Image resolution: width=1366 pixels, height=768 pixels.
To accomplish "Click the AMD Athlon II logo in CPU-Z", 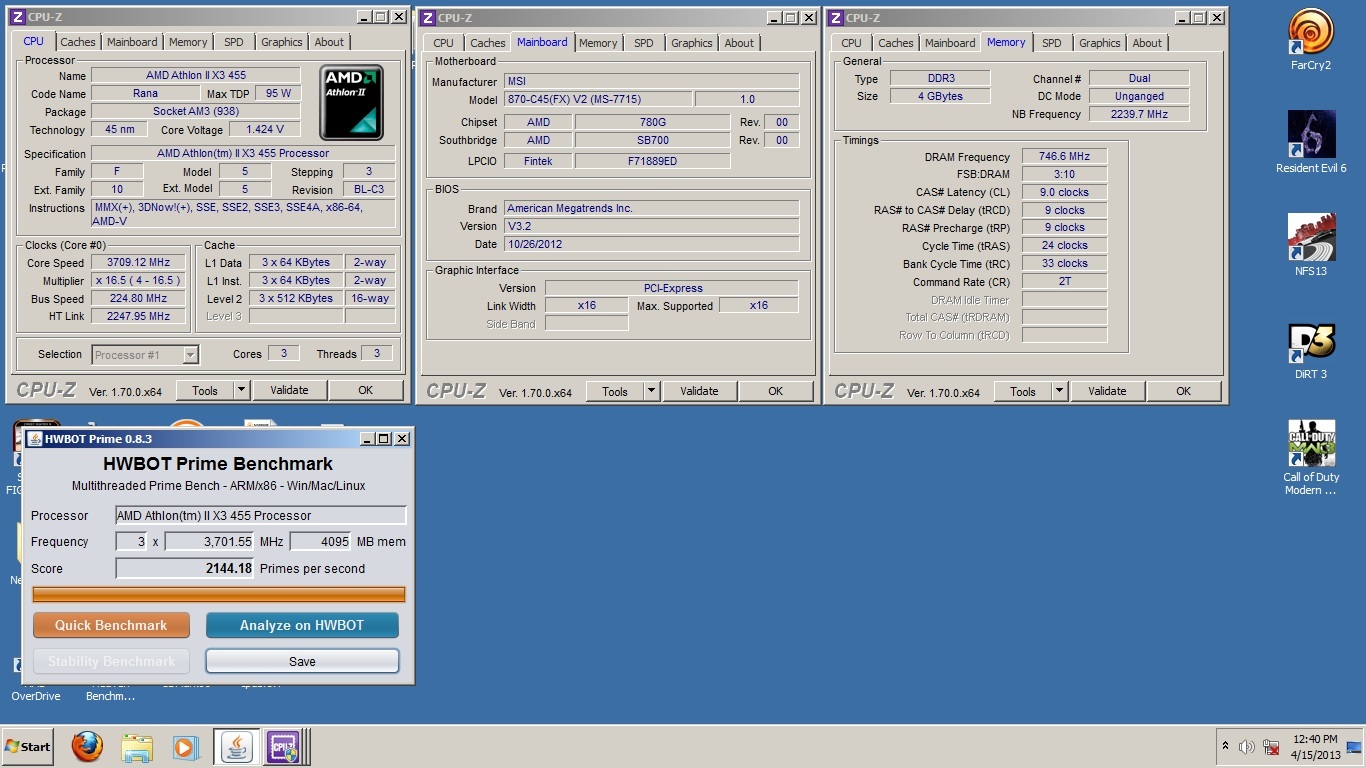I will [351, 102].
